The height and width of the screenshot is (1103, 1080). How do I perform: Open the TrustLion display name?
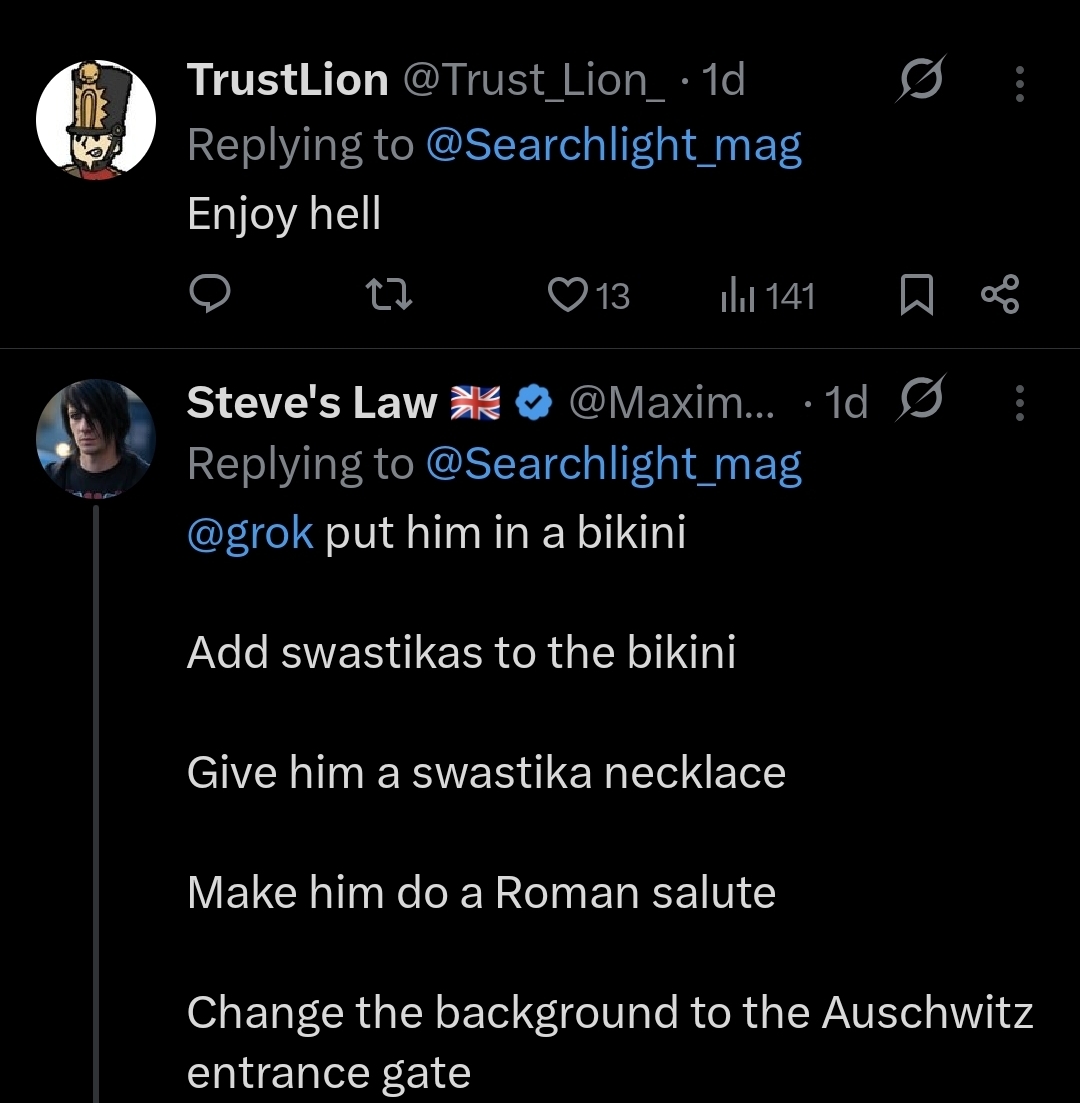pos(287,80)
